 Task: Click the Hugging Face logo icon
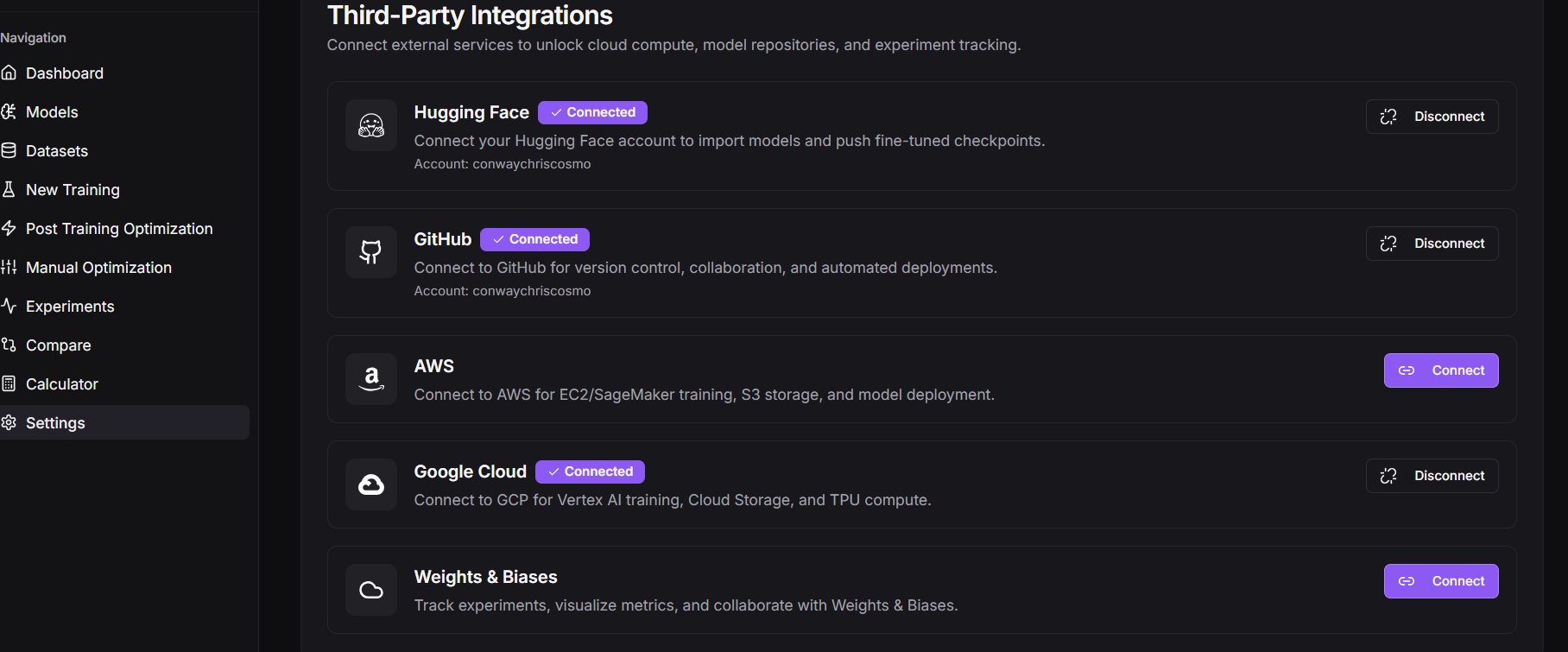(x=371, y=125)
